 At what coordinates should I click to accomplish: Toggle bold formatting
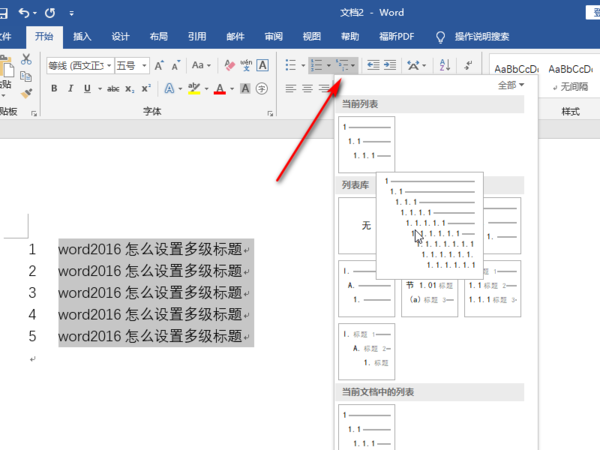pos(54,89)
